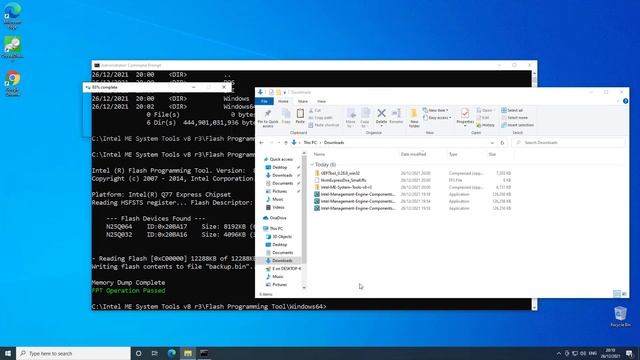Viewport: 640px width, 360px height.
Task: Open Microsoft Edge desktop shortcut
Action: click(12, 16)
